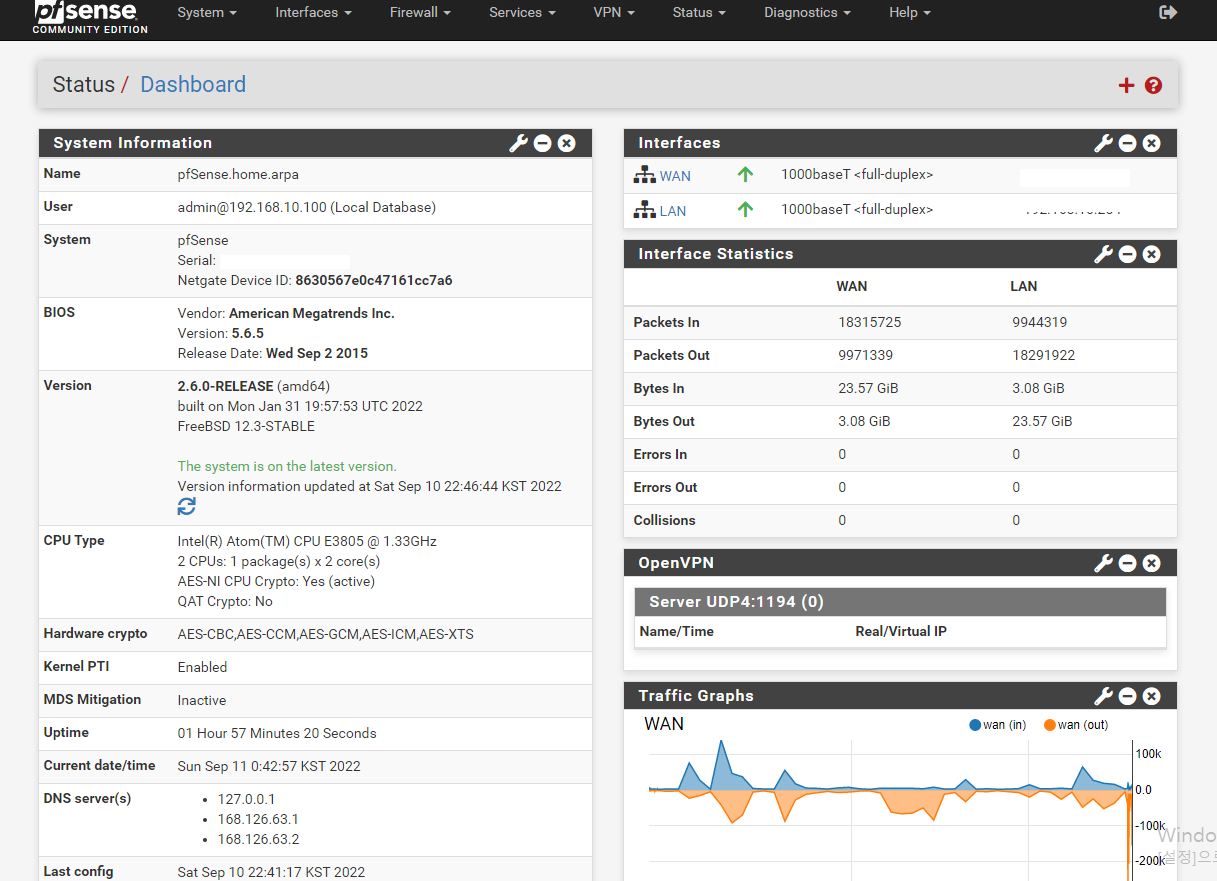Click OpenVPN Server UDP4:1194 header
Image resolution: width=1217 pixels, height=881 pixels.
900,602
